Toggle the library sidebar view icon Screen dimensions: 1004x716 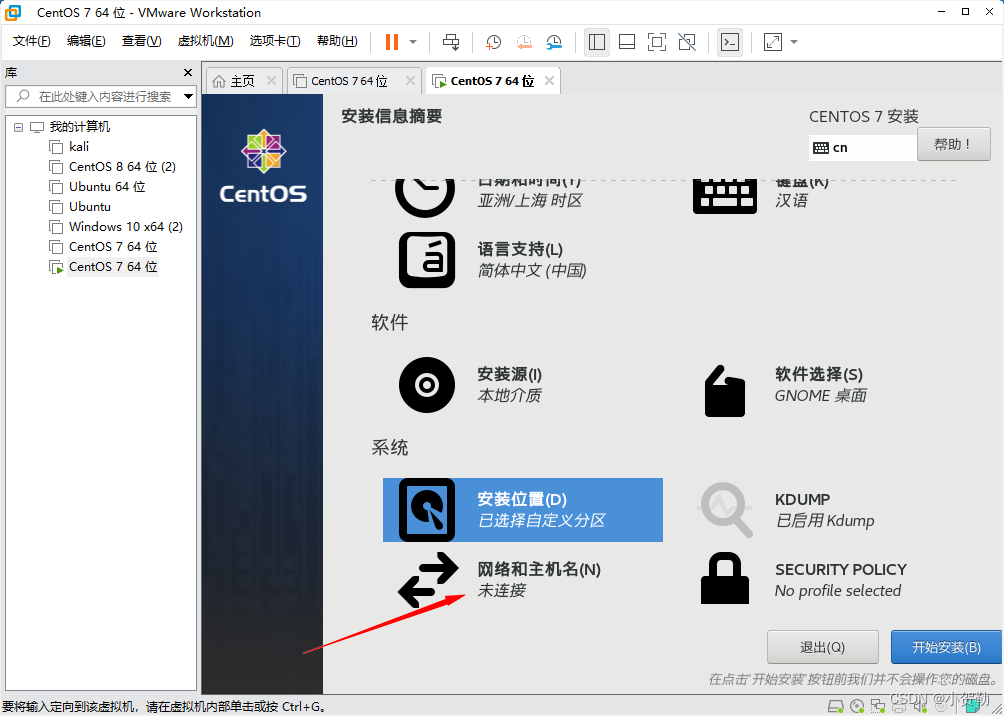(x=597, y=42)
